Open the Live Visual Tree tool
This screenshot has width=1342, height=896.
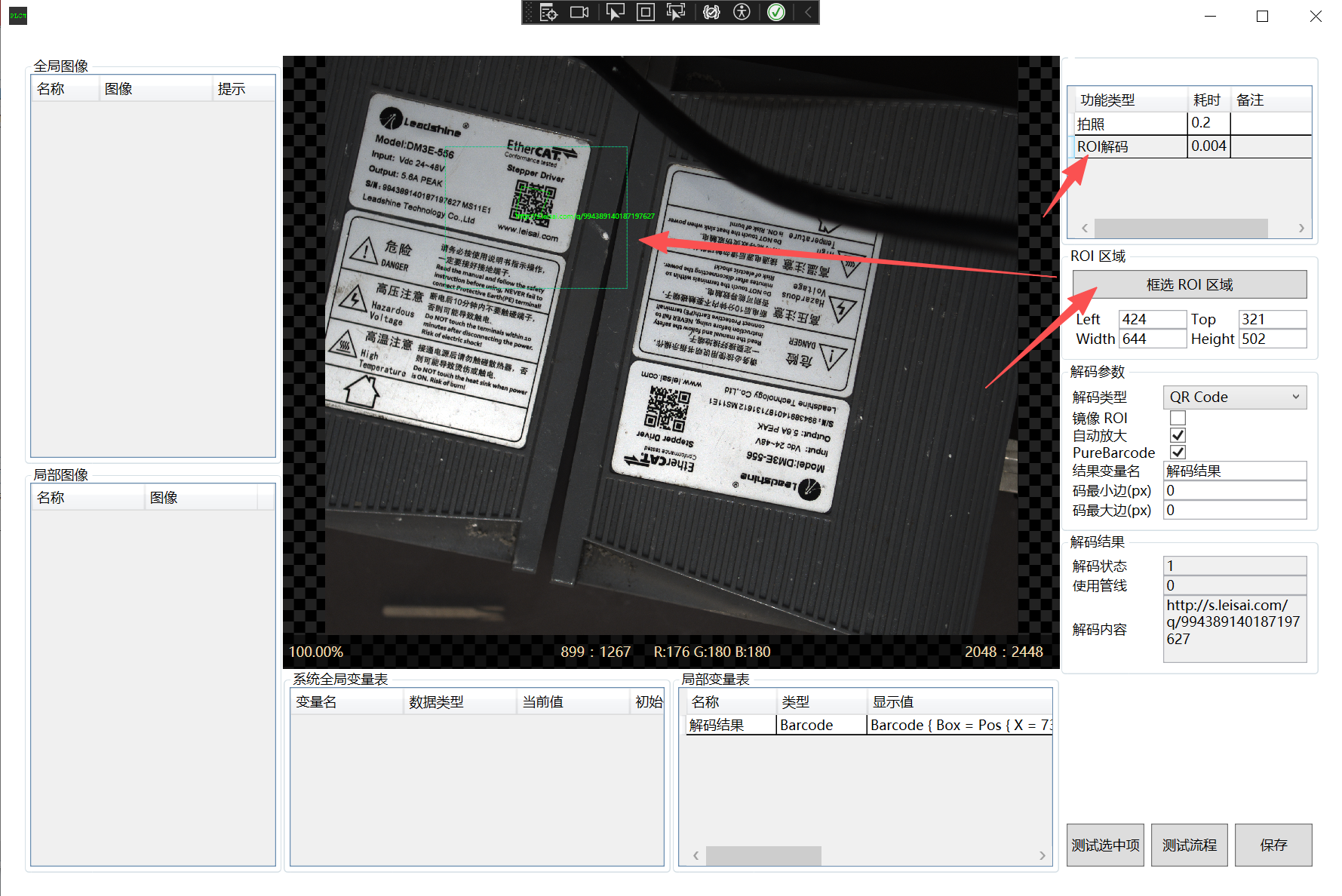[x=548, y=12]
